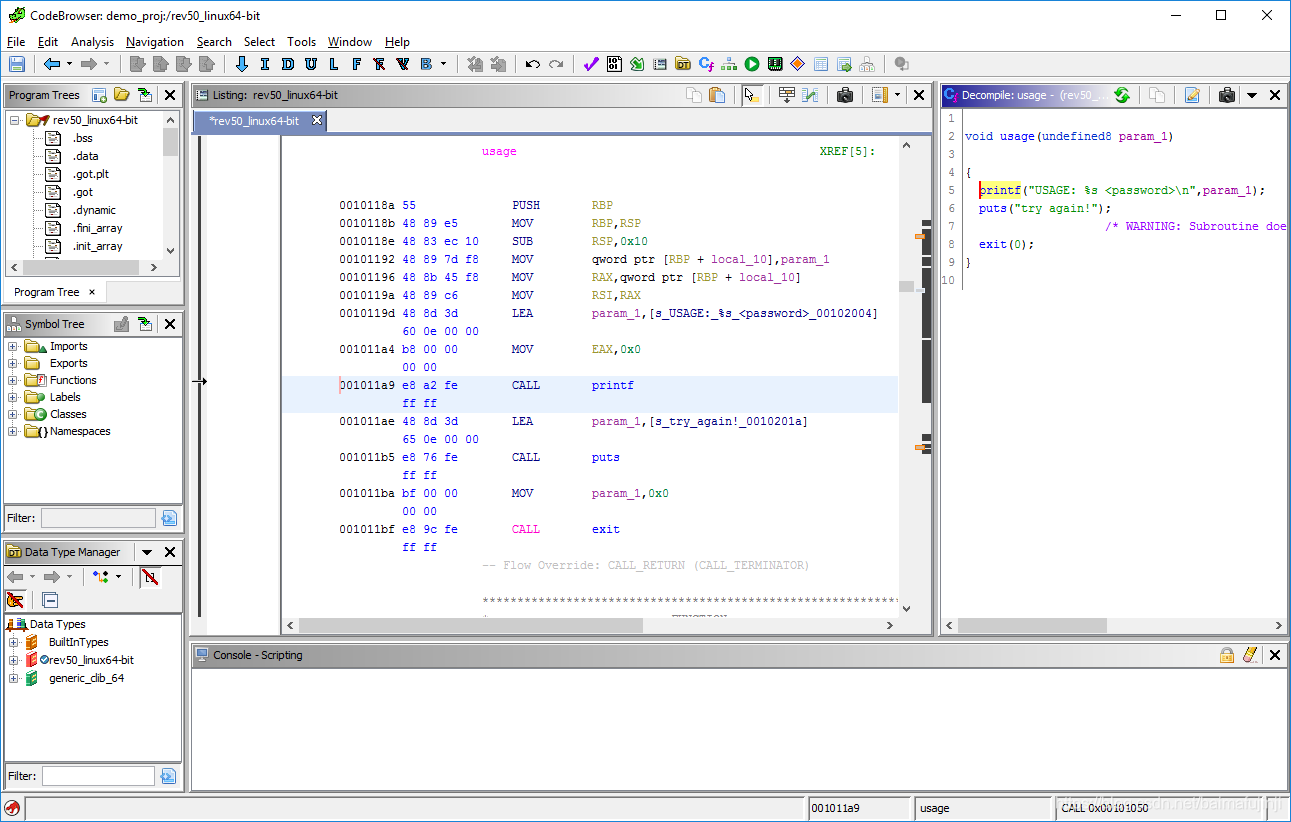Open the Analysis menu
Screen dimensions: 1291x822
pos(92,42)
